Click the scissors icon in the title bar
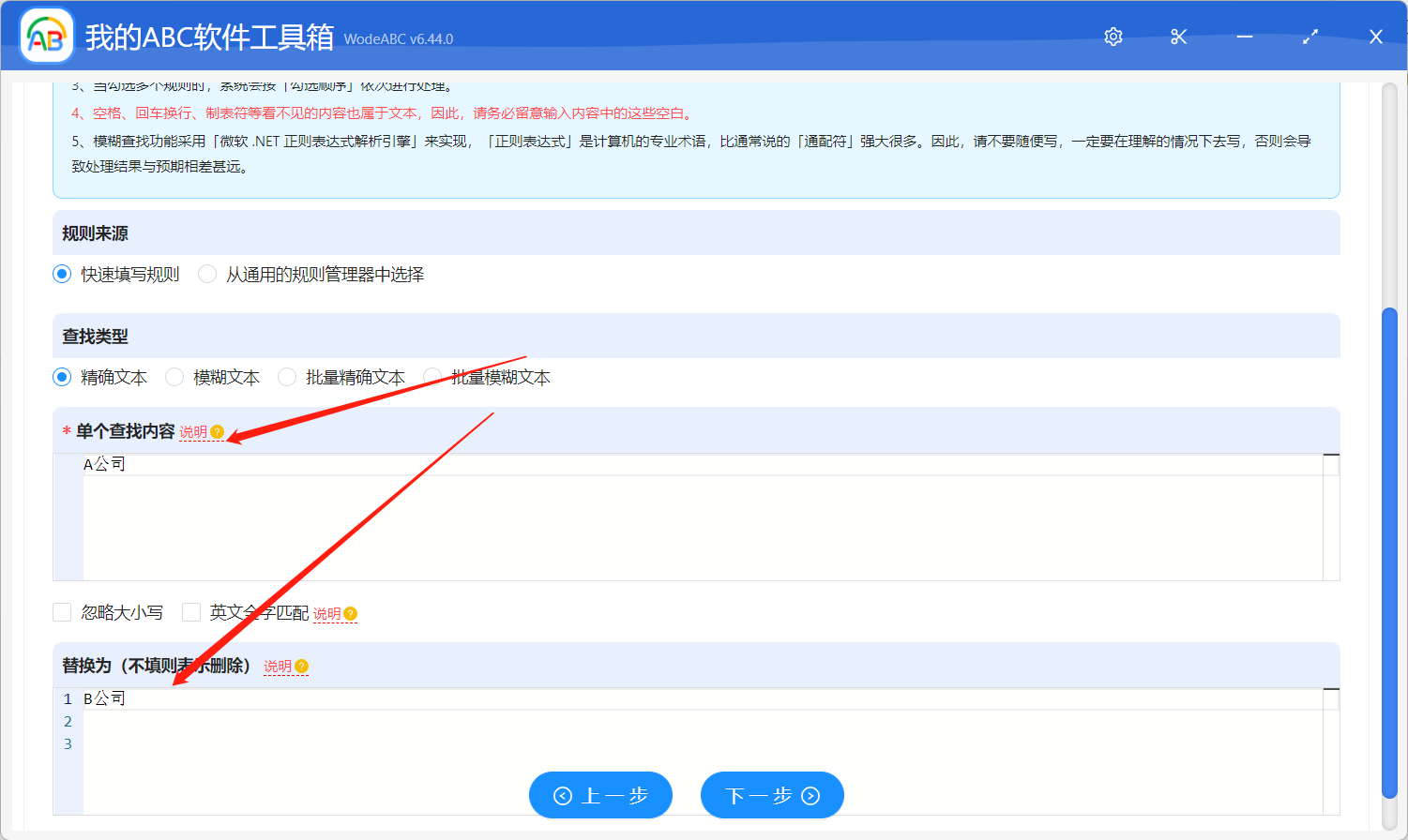The height and width of the screenshot is (840, 1408). tap(1178, 37)
